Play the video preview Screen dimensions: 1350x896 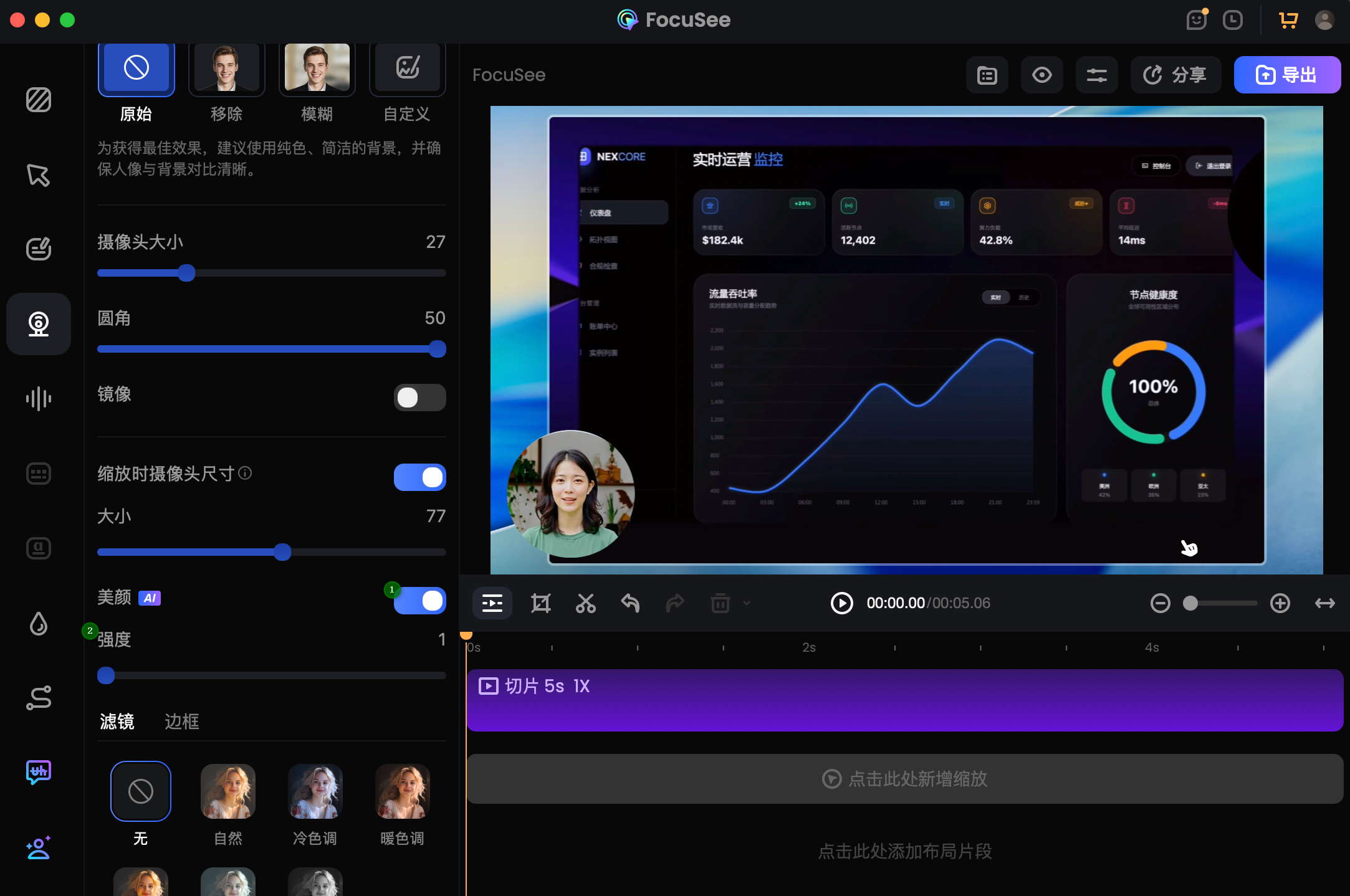click(x=841, y=603)
